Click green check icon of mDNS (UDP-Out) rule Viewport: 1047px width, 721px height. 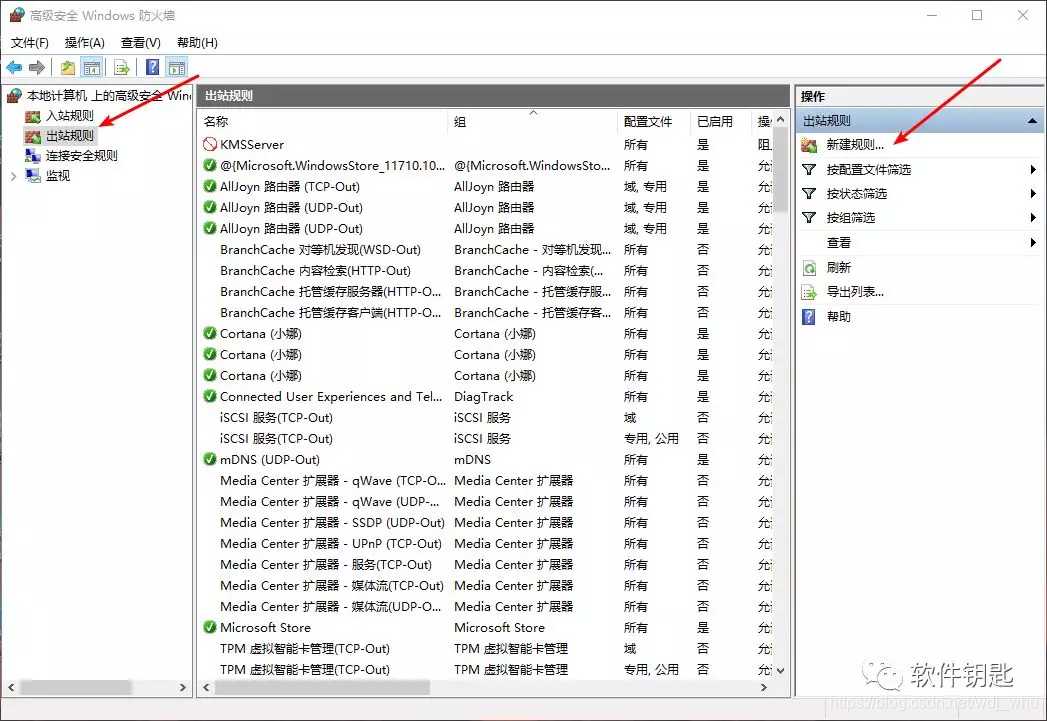[x=210, y=459]
